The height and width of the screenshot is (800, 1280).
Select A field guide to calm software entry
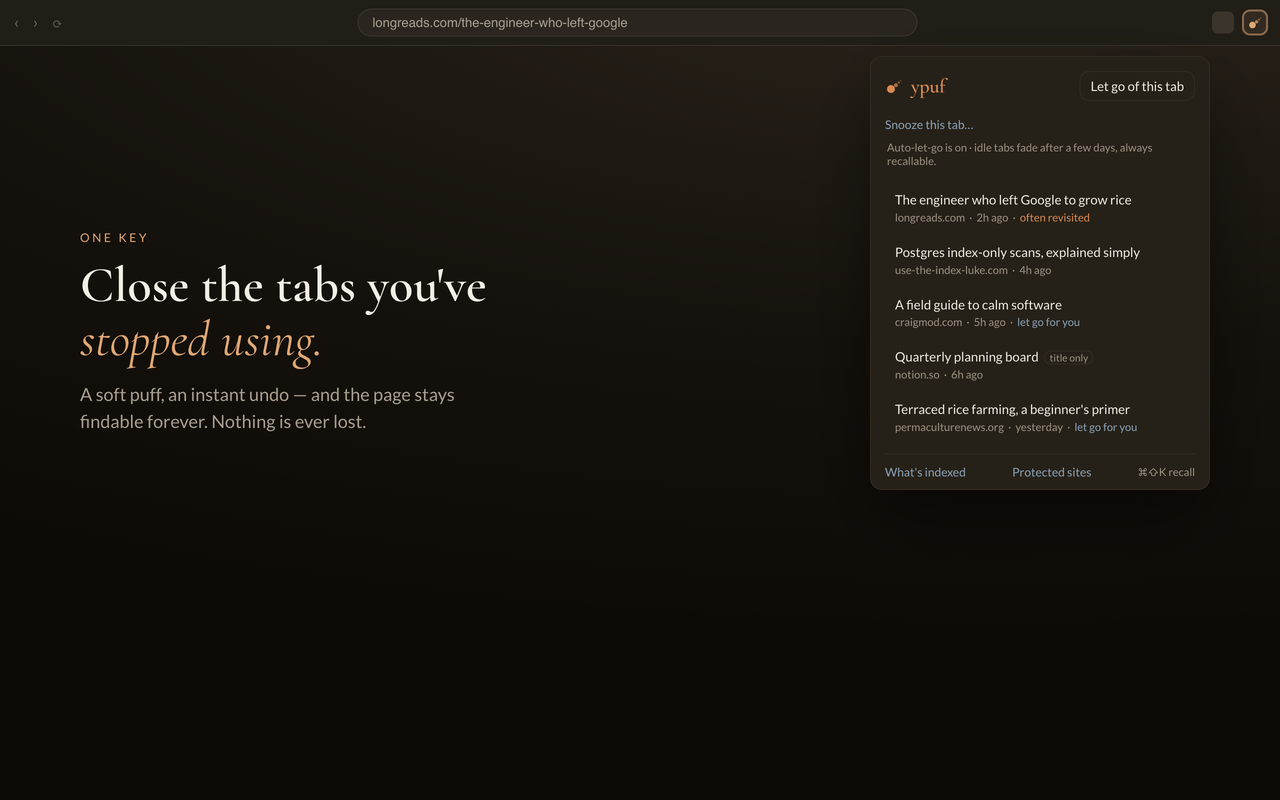[x=1040, y=313]
